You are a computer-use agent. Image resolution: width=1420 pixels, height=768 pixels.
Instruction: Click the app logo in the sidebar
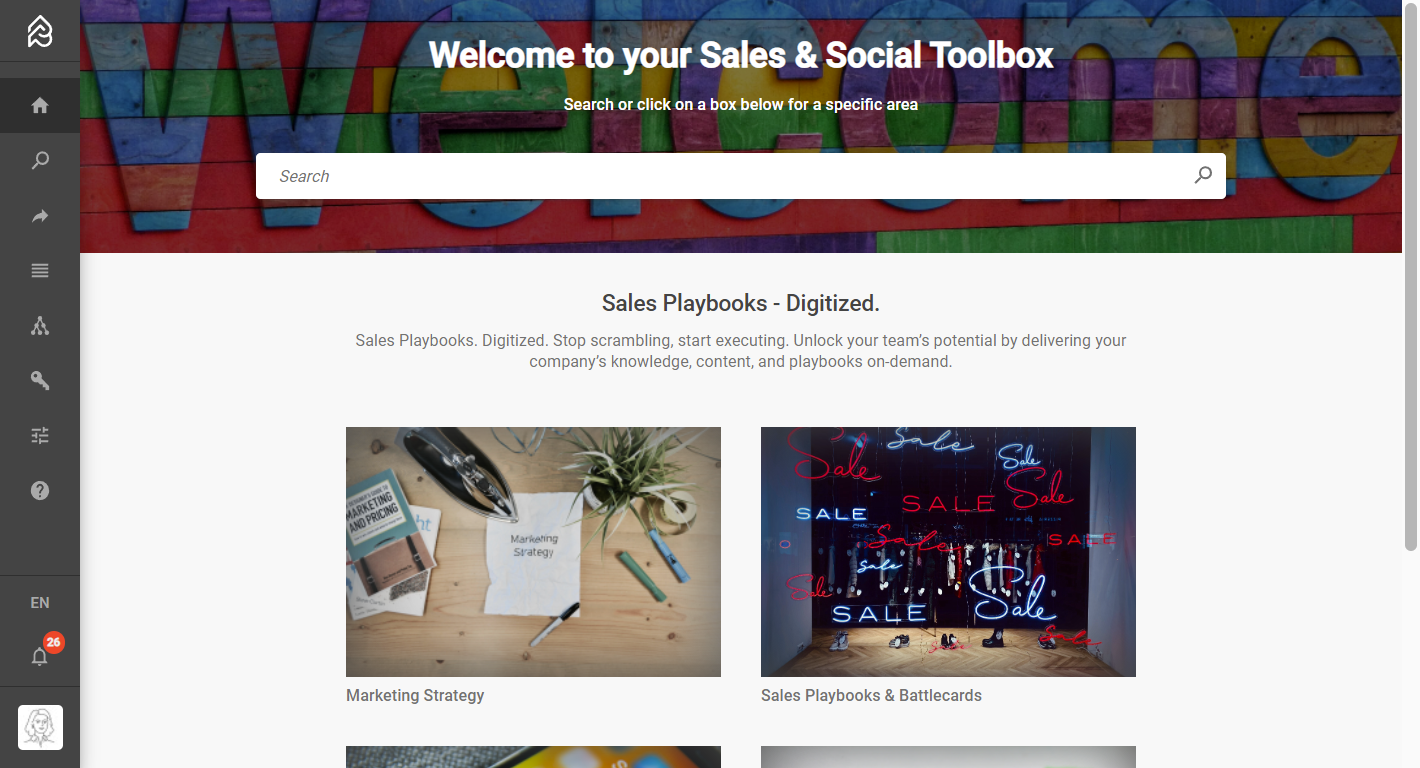(x=40, y=31)
